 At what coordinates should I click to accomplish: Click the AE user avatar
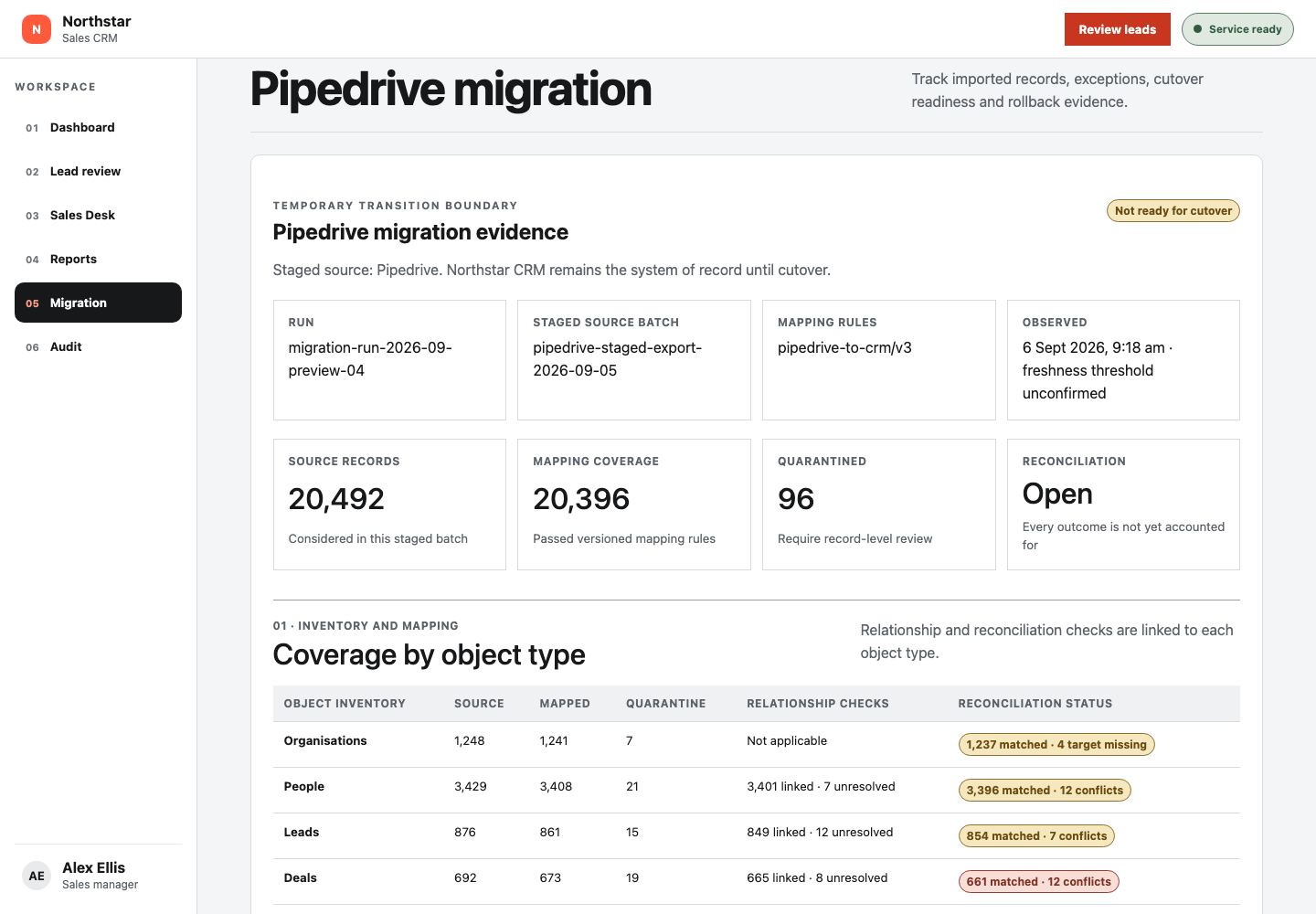[37, 876]
